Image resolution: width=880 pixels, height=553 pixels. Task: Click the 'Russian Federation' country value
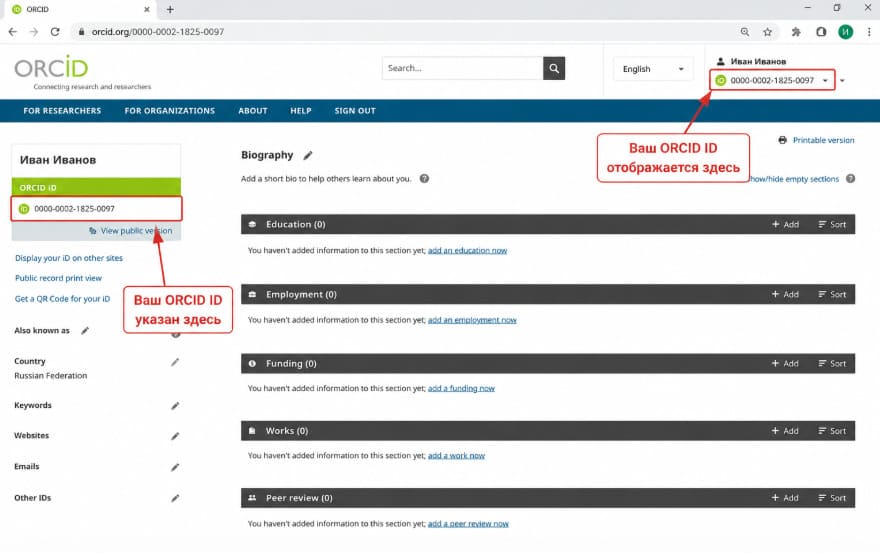tap(51, 376)
